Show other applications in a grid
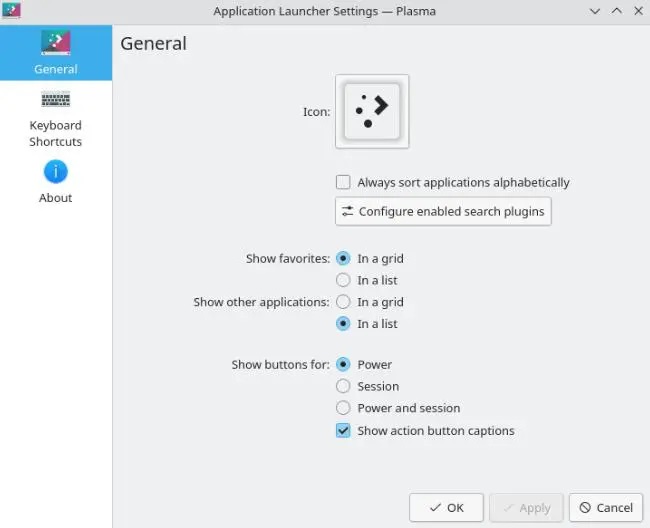This screenshot has height=528, width=650. pos(343,302)
